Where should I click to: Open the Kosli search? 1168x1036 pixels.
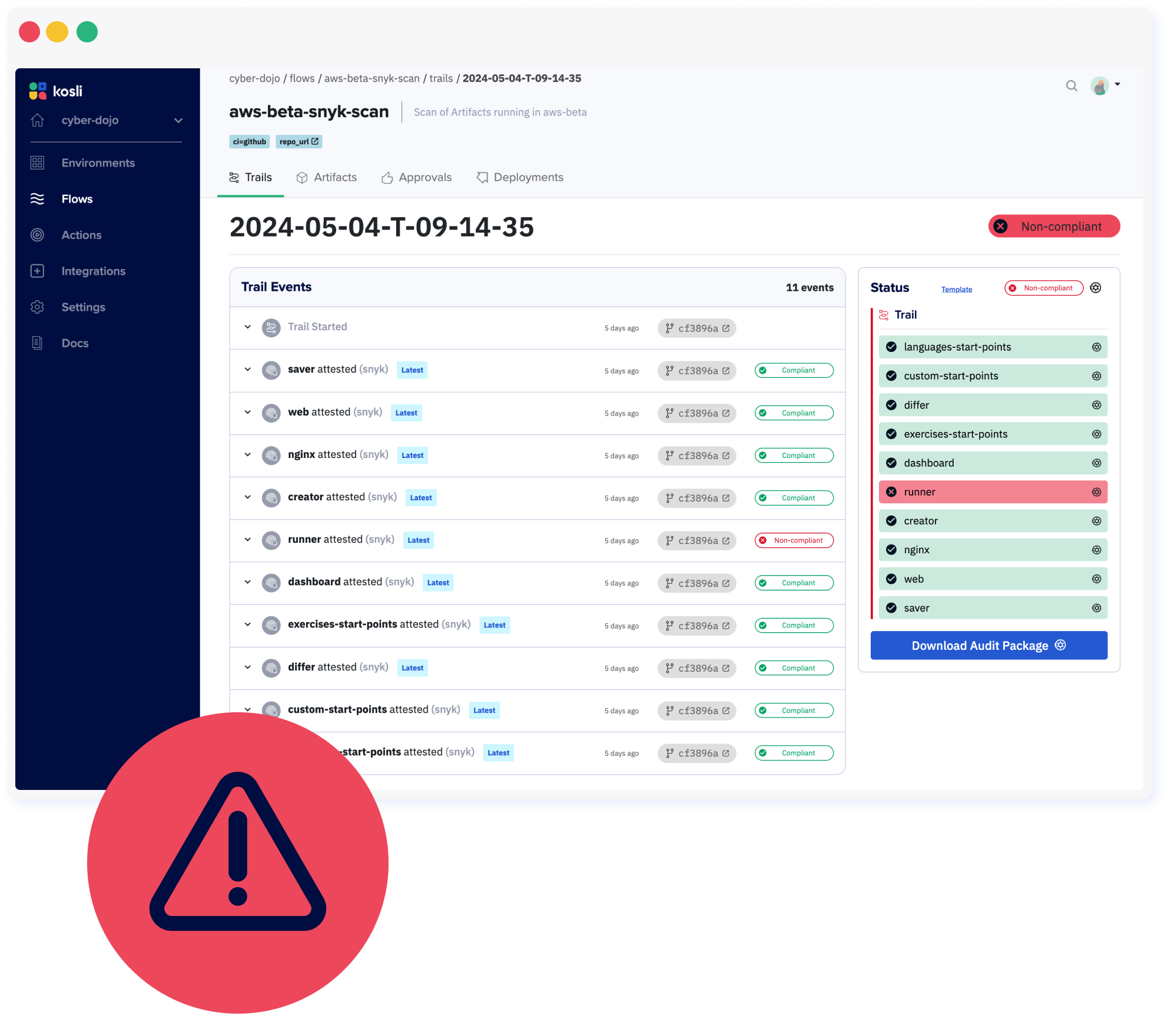point(1071,86)
